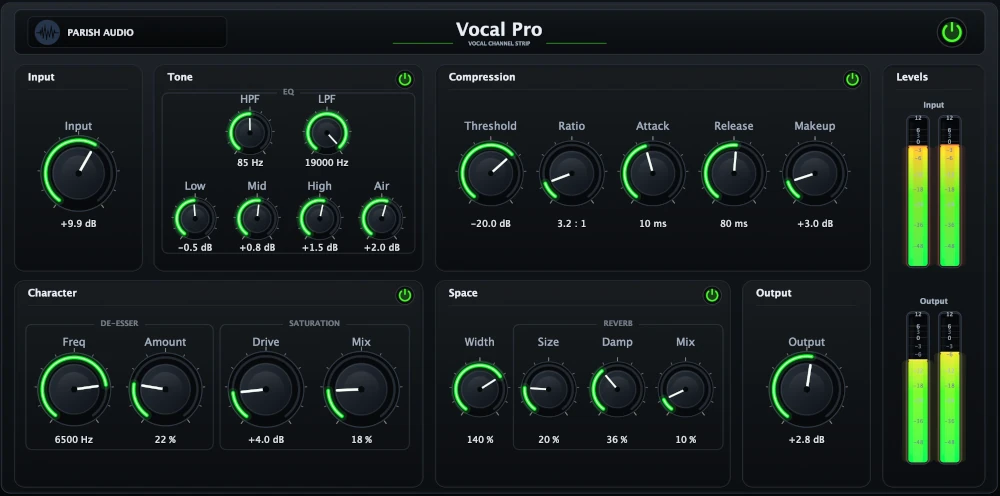Click the Mid EQ knob
1000x496 pixels.
(x=257, y=219)
